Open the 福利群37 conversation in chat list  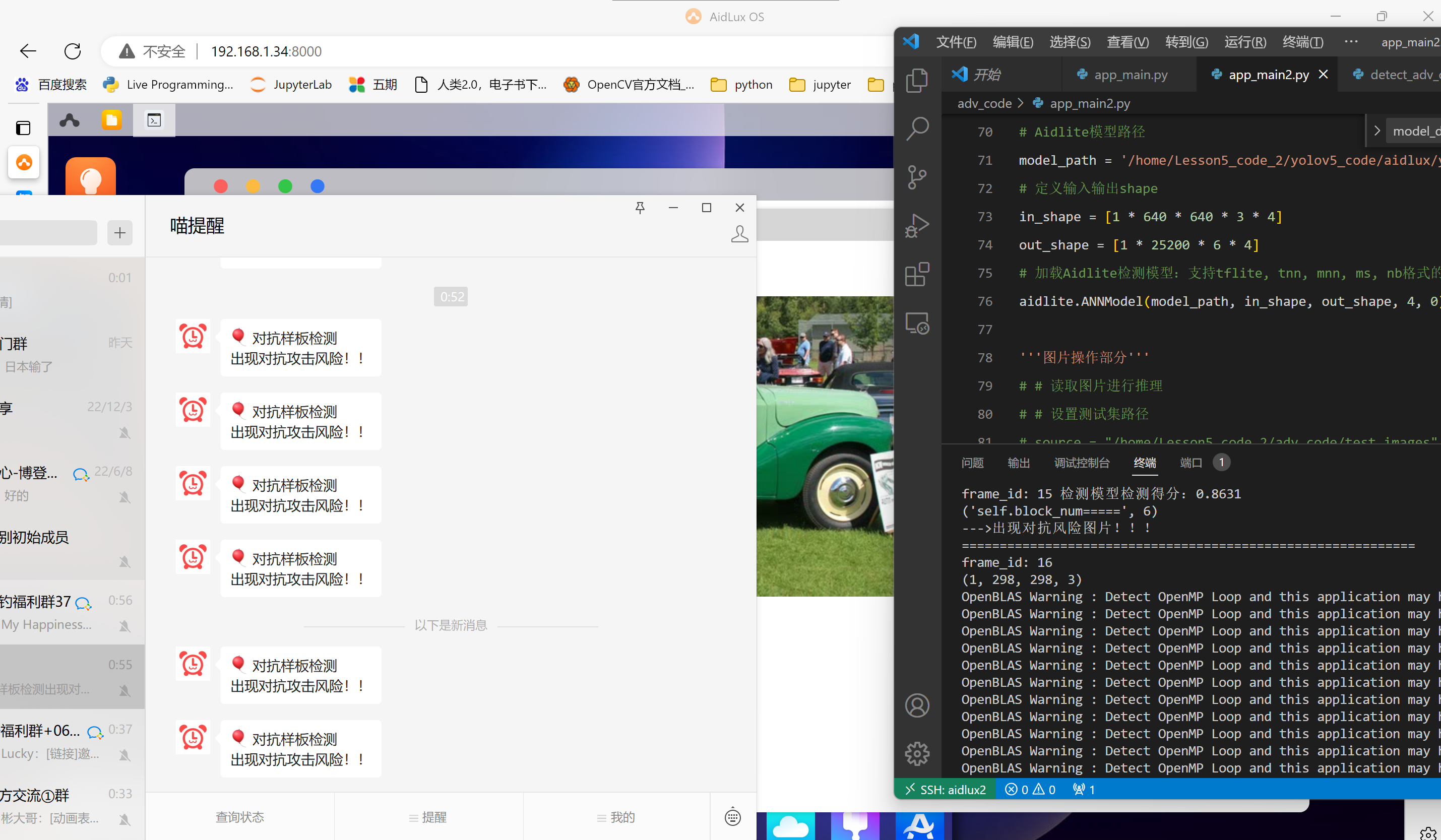[72, 612]
